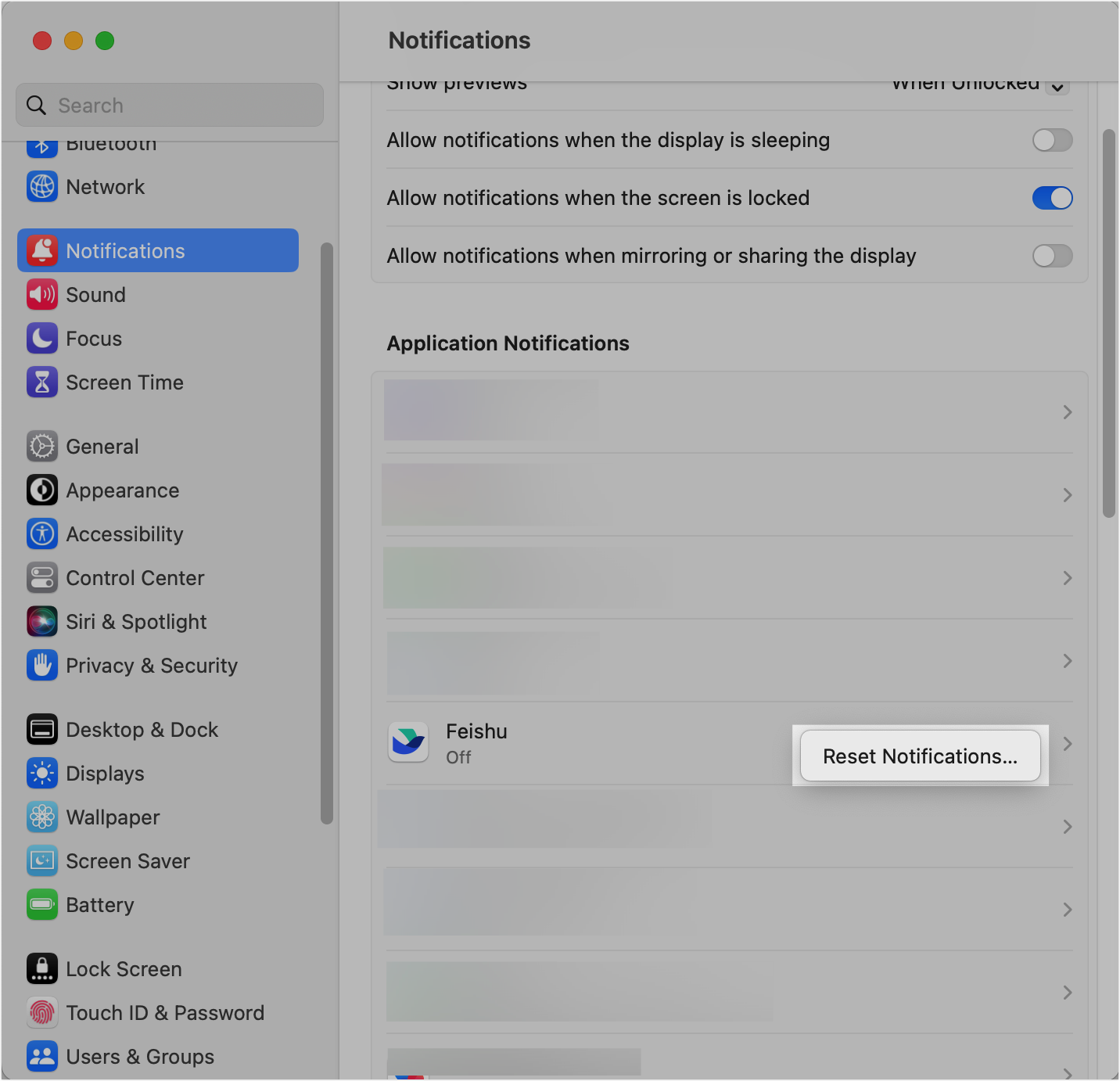Open Battery settings

point(99,904)
